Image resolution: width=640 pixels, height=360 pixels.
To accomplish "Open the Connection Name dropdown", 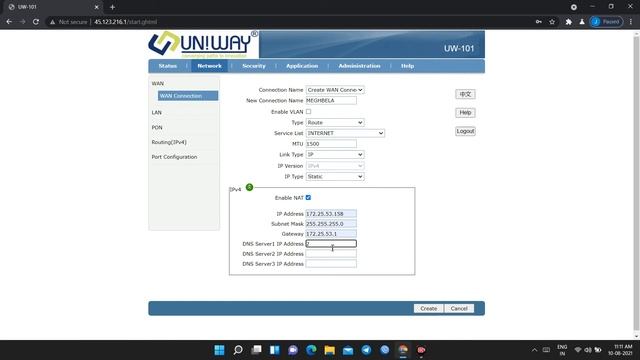I will tap(335, 90).
